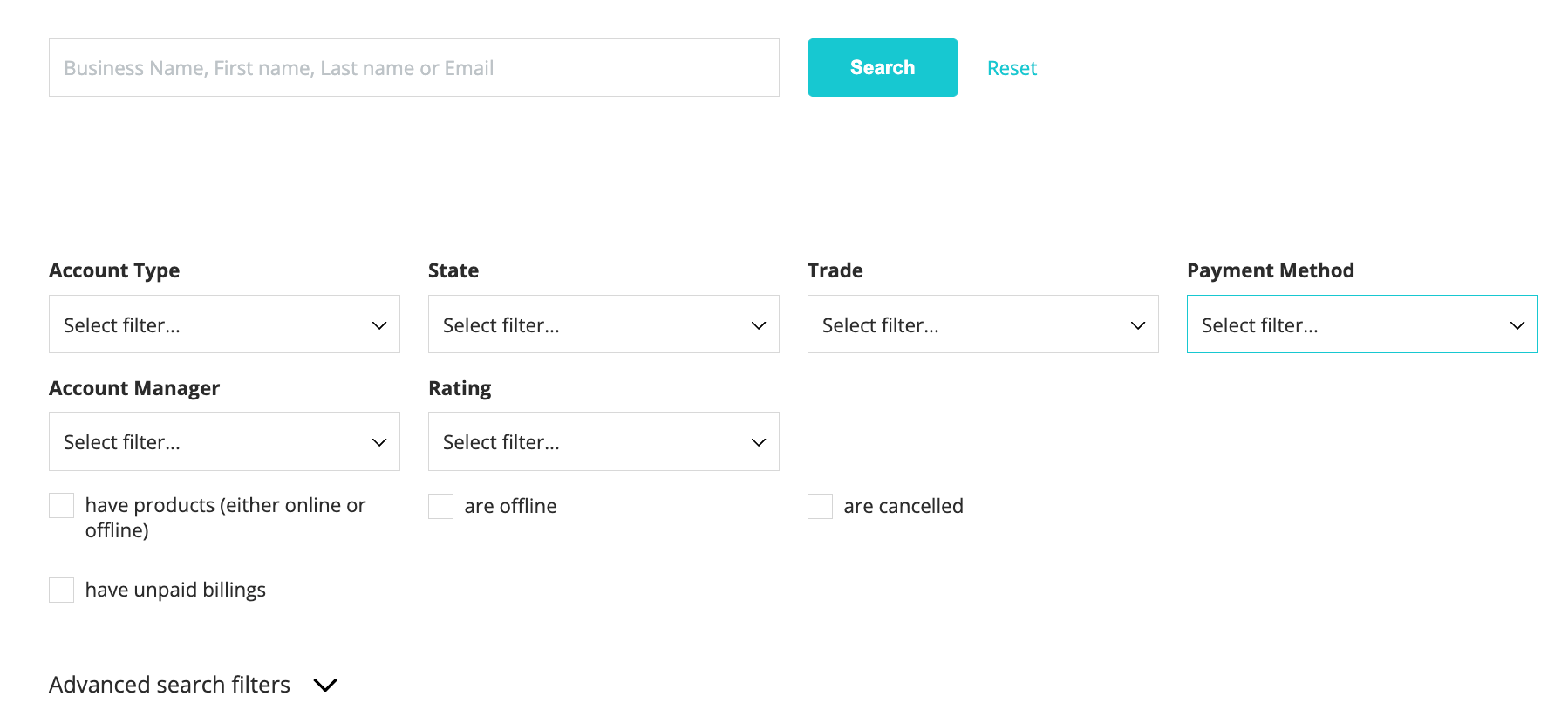Open the Trade filter dropdown

tap(982, 324)
